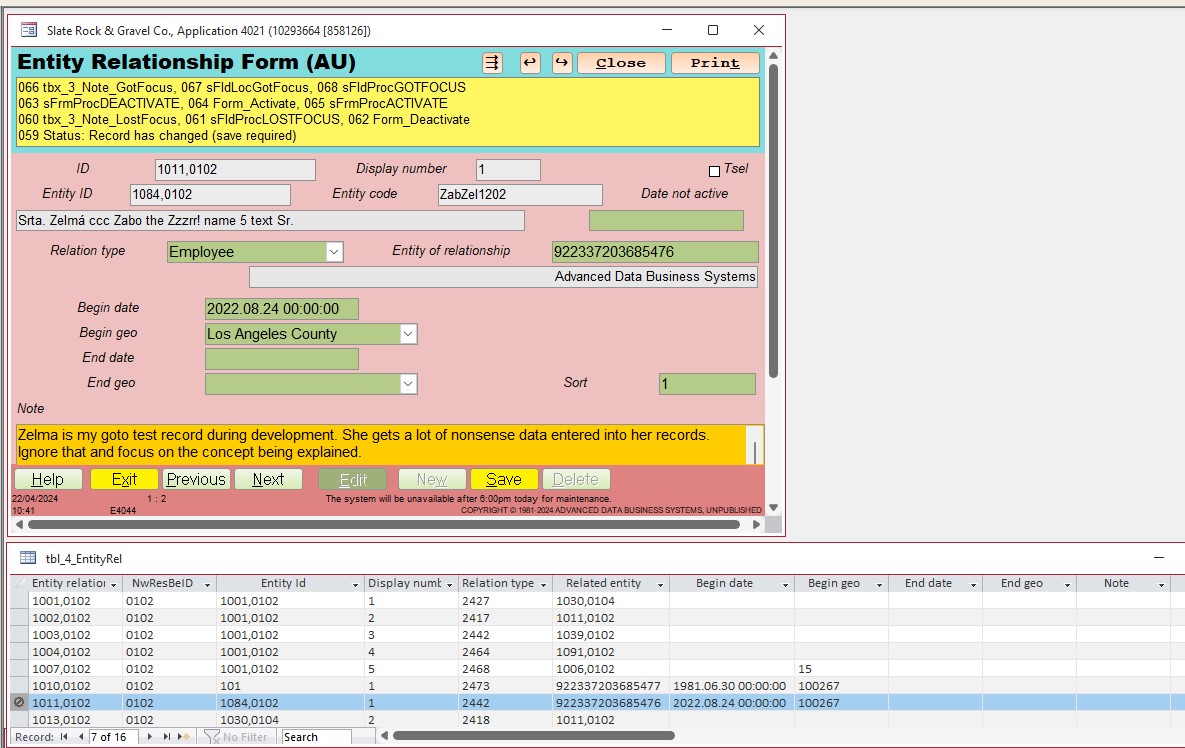Click the tbl_4_EntityRel table icon

tap(28, 558)
